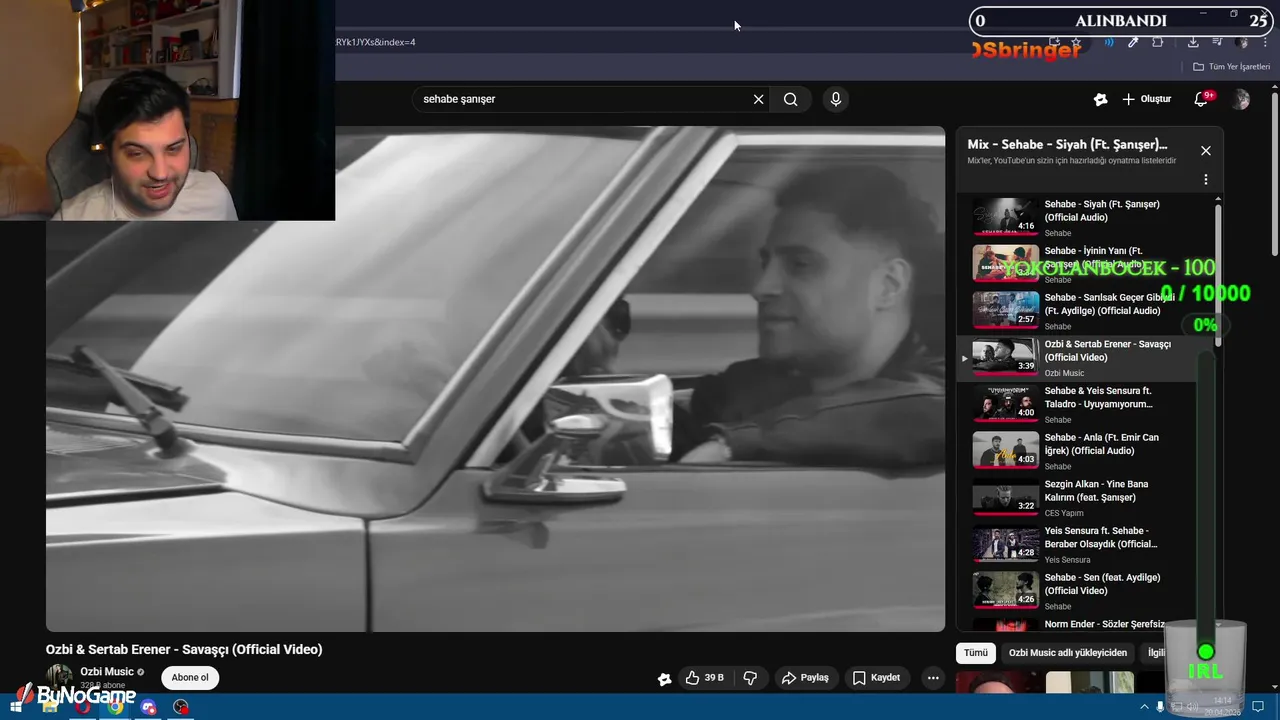
Task: Click the Kaydet save button
Action: pos(876,678)
